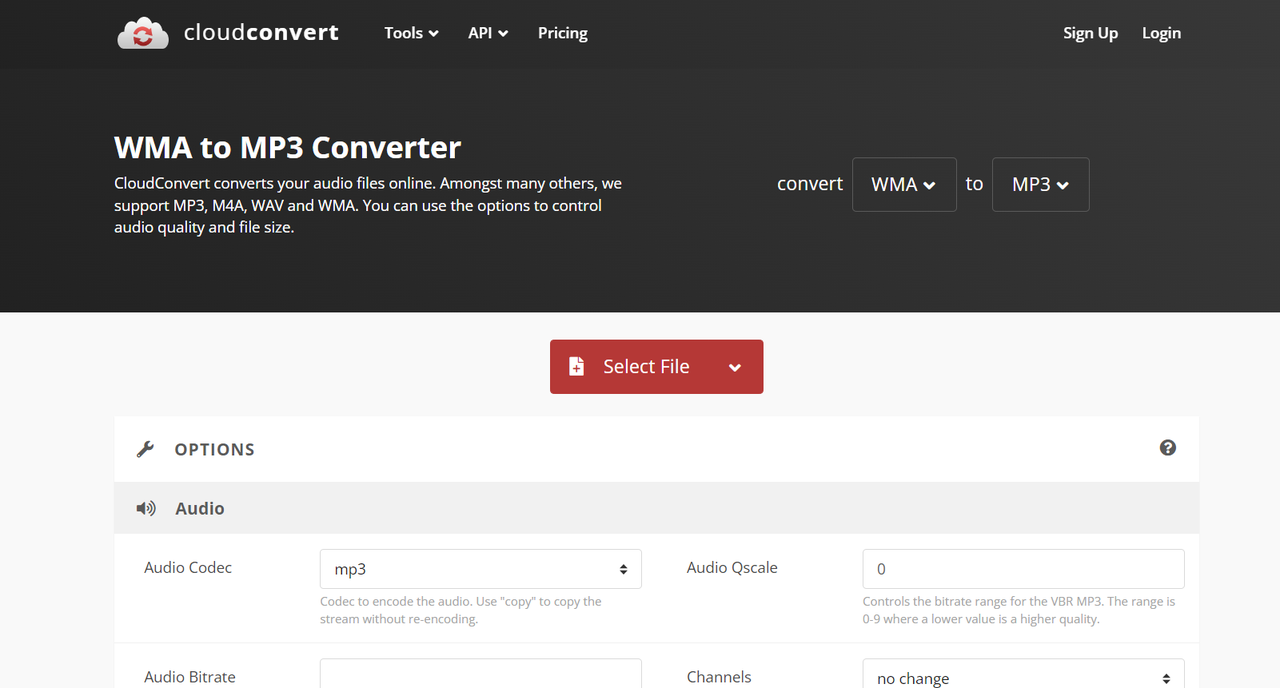This screenshot has width=1280, height=688.
Task: Click the 'convert' text before WMA
Action: tap(810, 184)
